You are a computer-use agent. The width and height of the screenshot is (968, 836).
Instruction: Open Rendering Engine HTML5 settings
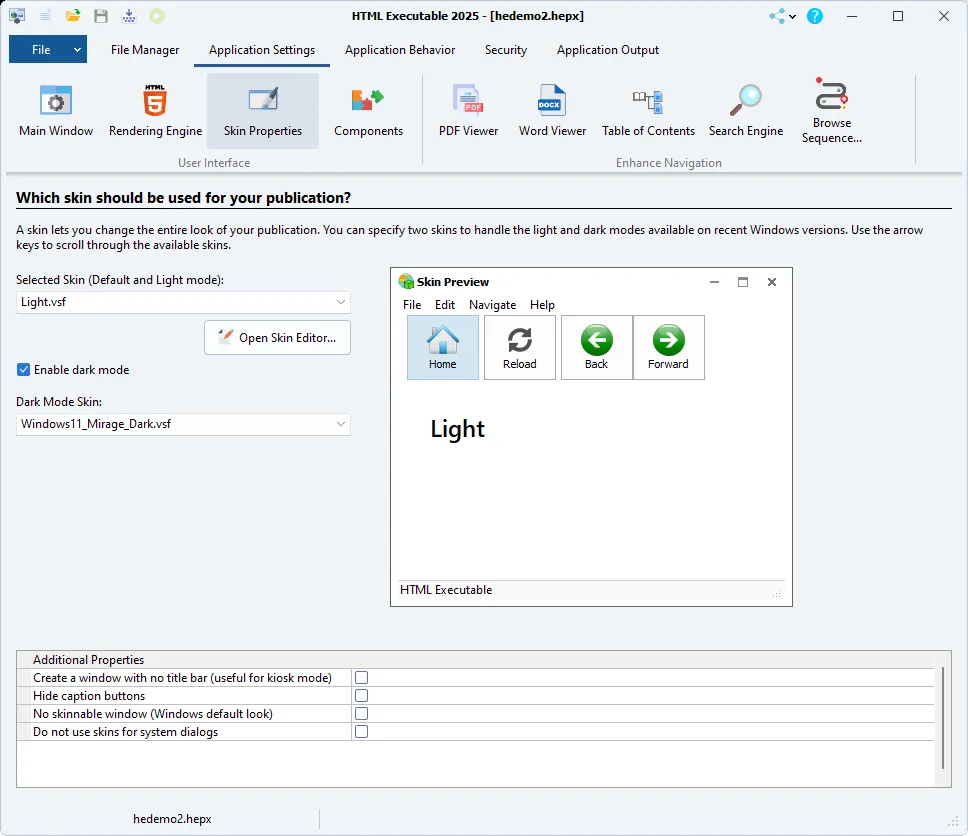tap(155, 111)
